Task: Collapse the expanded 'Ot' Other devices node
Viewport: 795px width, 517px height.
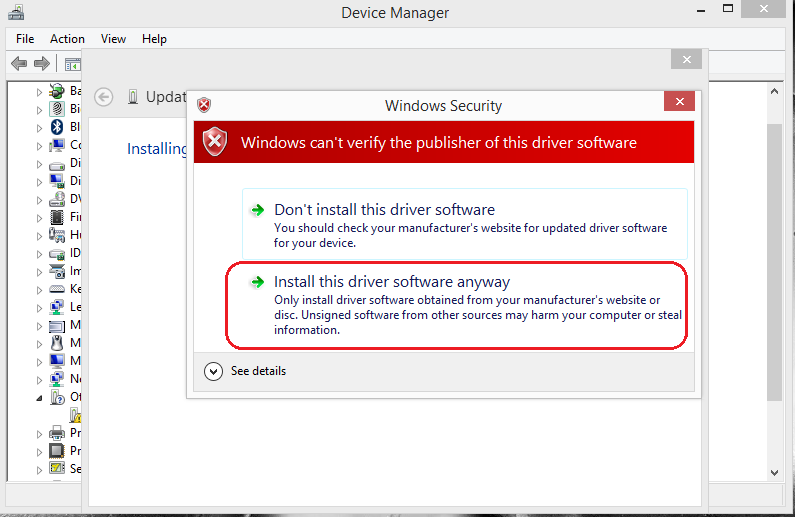Action: pos(39,398)
